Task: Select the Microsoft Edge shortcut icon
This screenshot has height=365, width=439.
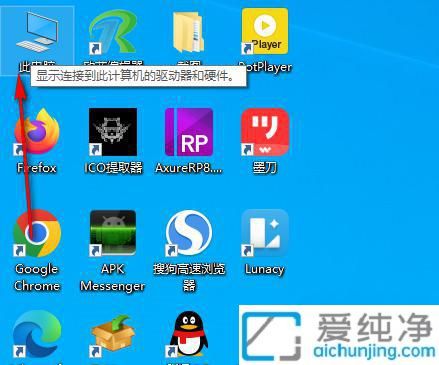Action: click(x=37, y=334)
